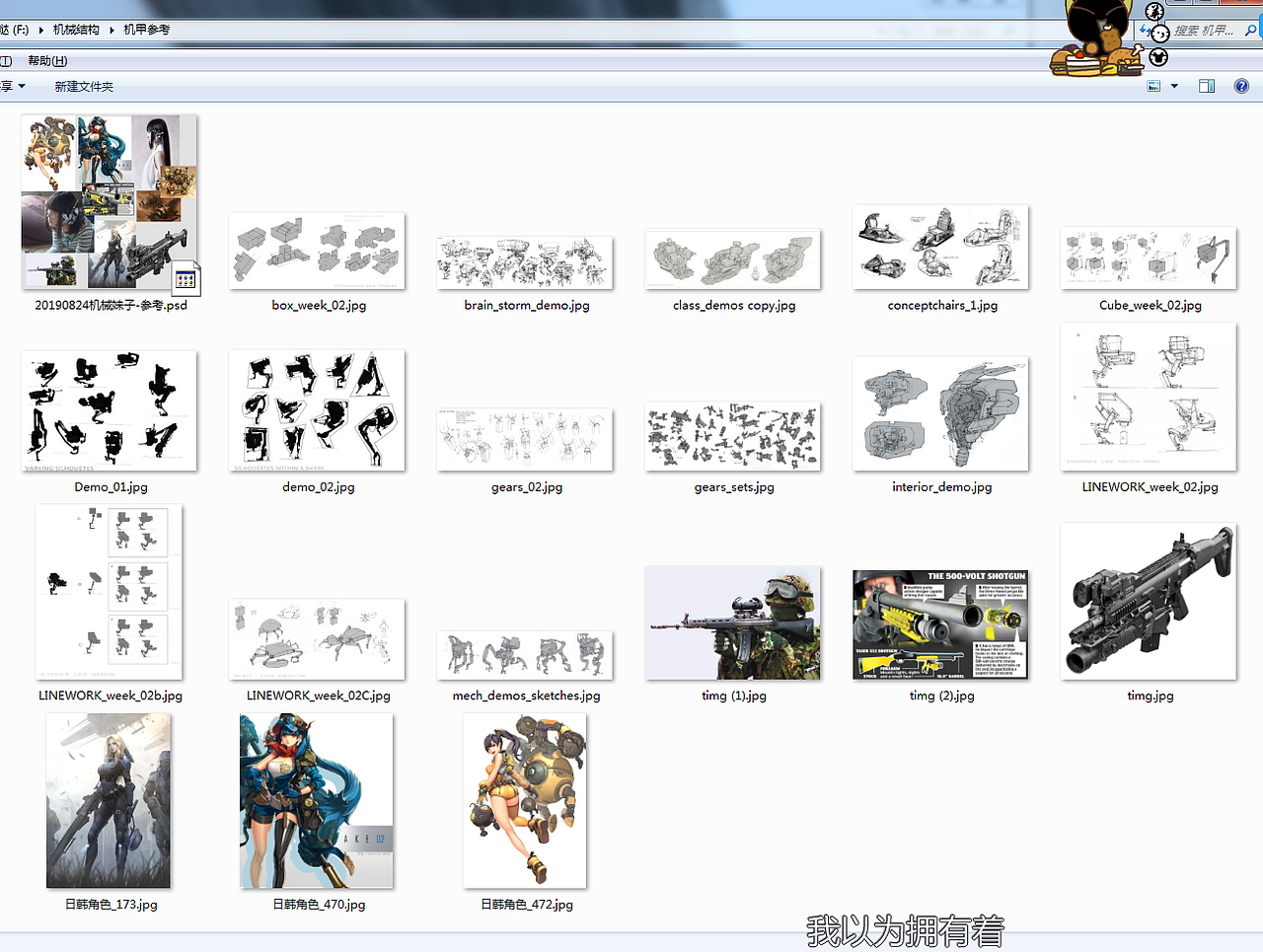Viewport: 1263px width, 952px height.
Task: Click 机甲参考 in the address breadcrumb
Action: pos(147,30)
